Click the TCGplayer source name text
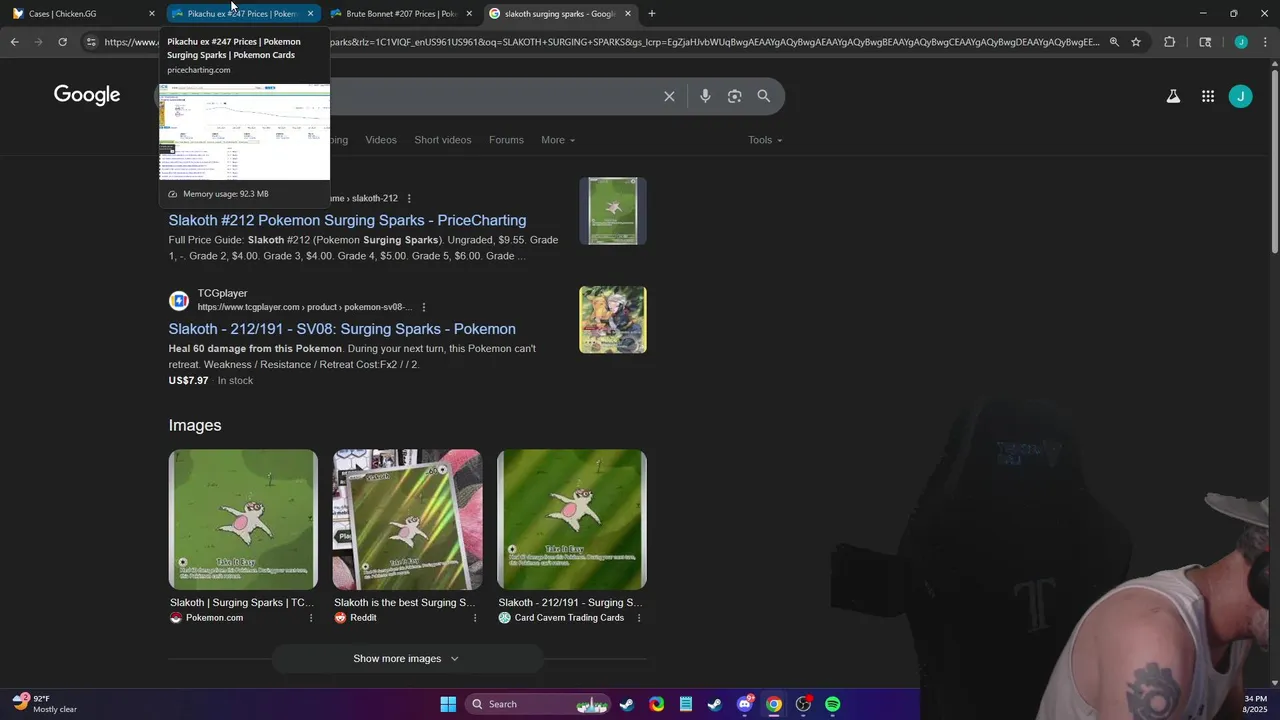1280x720 pixels. (x=222, y=293)
